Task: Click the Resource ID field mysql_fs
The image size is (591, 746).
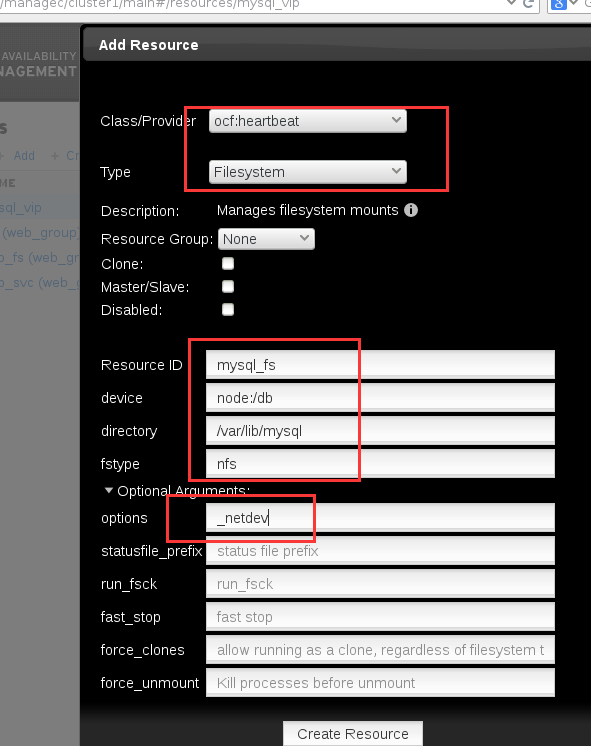Action: 380,365
